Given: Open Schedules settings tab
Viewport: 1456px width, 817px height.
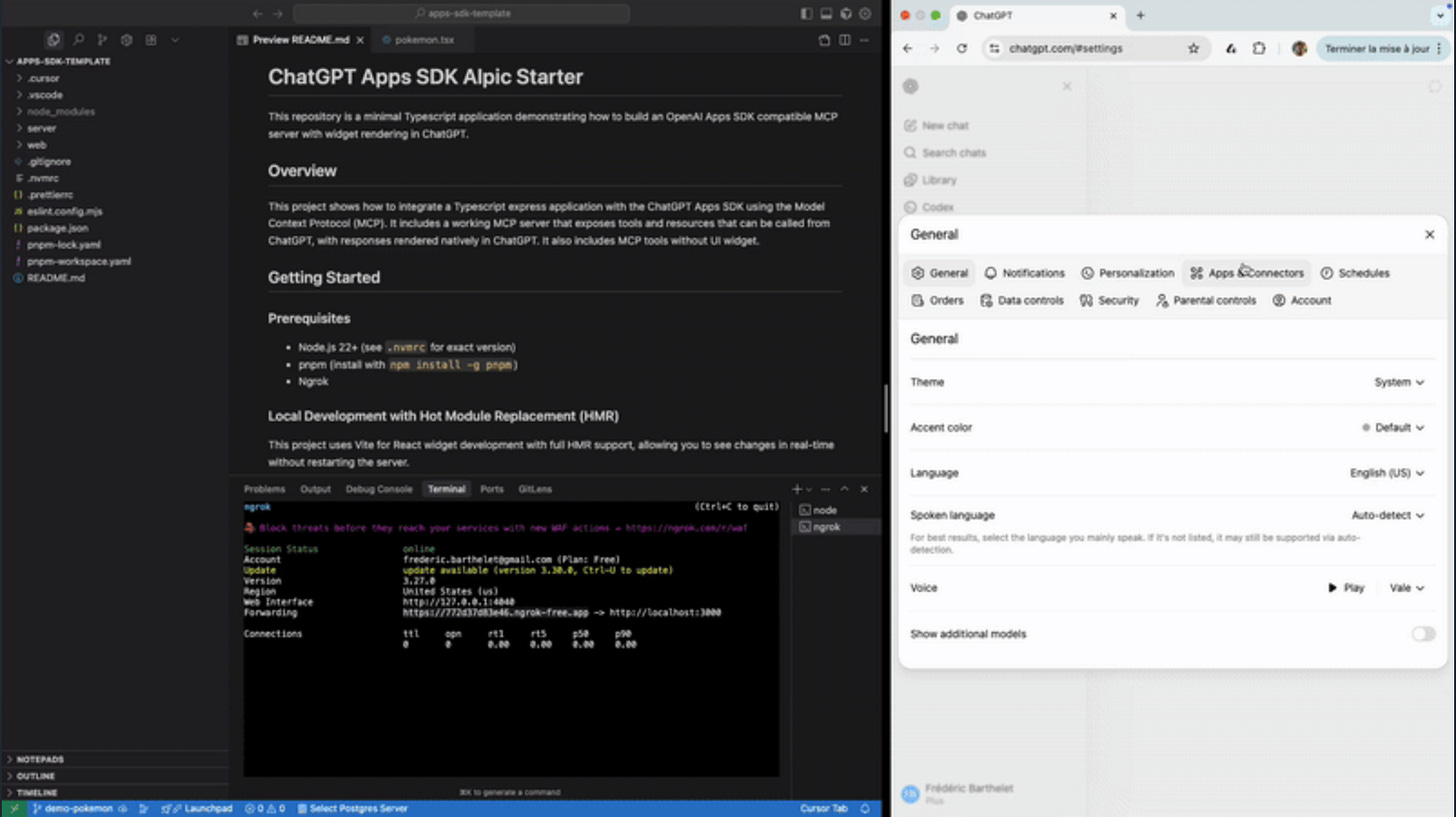Looking at the screenshot, I should tap(1355, 273).
